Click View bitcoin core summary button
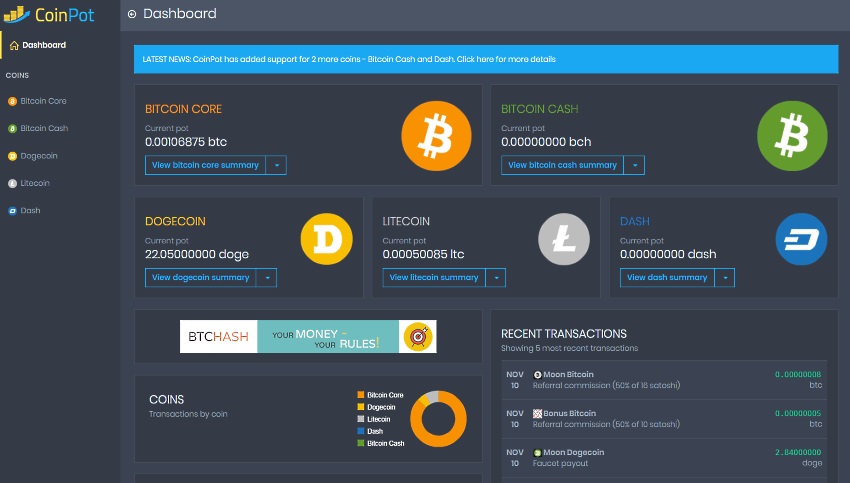 click(x=205, y=165)
